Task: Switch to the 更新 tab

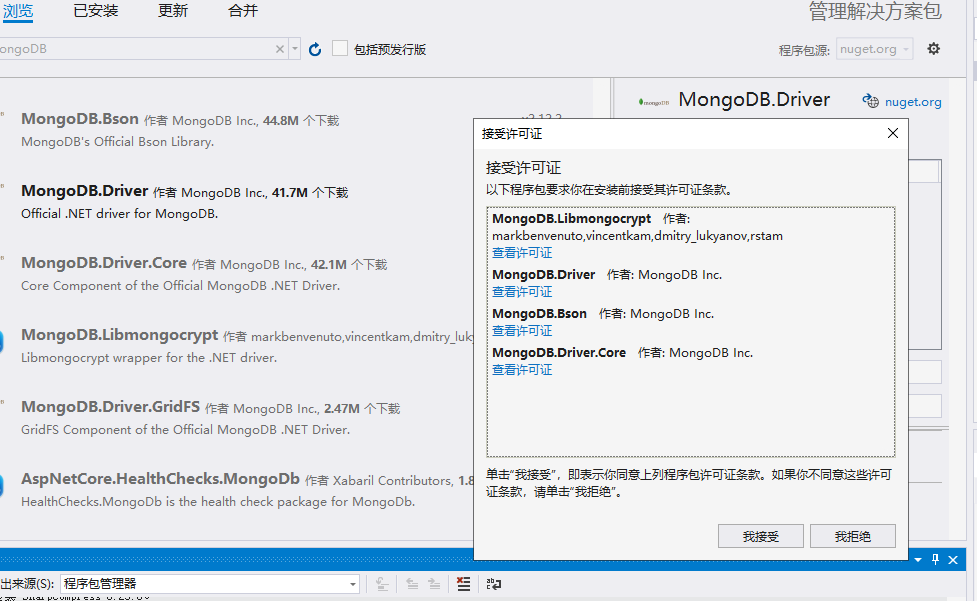Action: [x=173, y=11]
